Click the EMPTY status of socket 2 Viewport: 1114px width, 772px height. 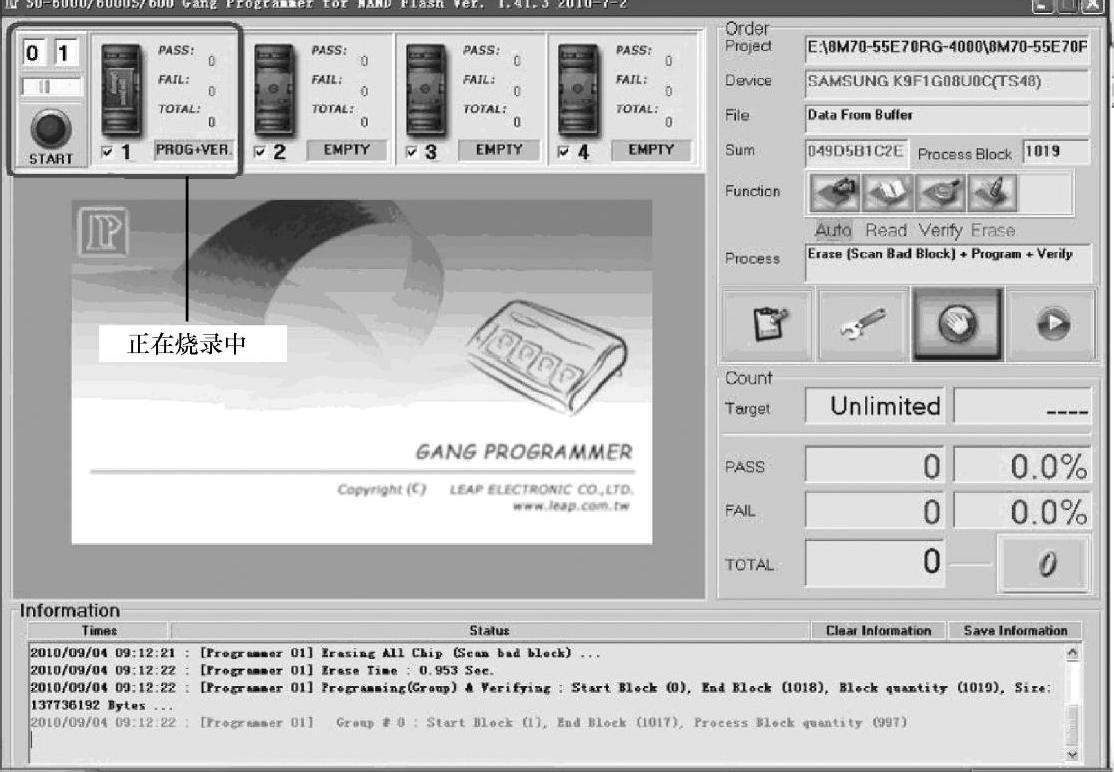point(347,150)
